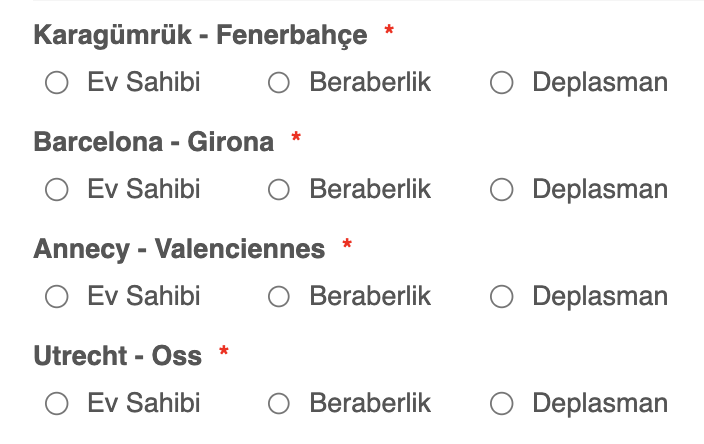This screenshot has width=704, height=444.
Task: Click the required asterisk beside Utrecht - Oss
Action: pyautogui.click(x=224, y=350)
